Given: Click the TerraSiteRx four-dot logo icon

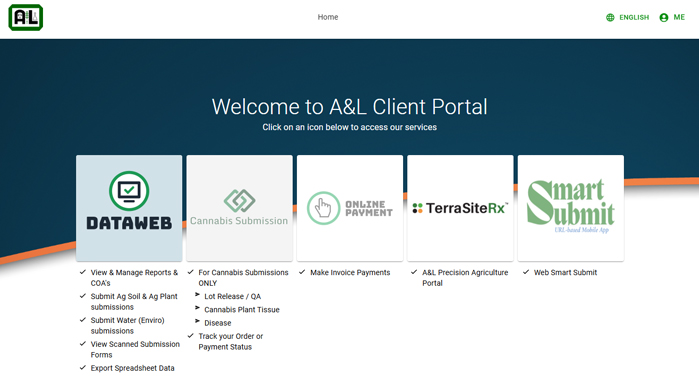Looking at the screenshot, I should pos(417,208).
